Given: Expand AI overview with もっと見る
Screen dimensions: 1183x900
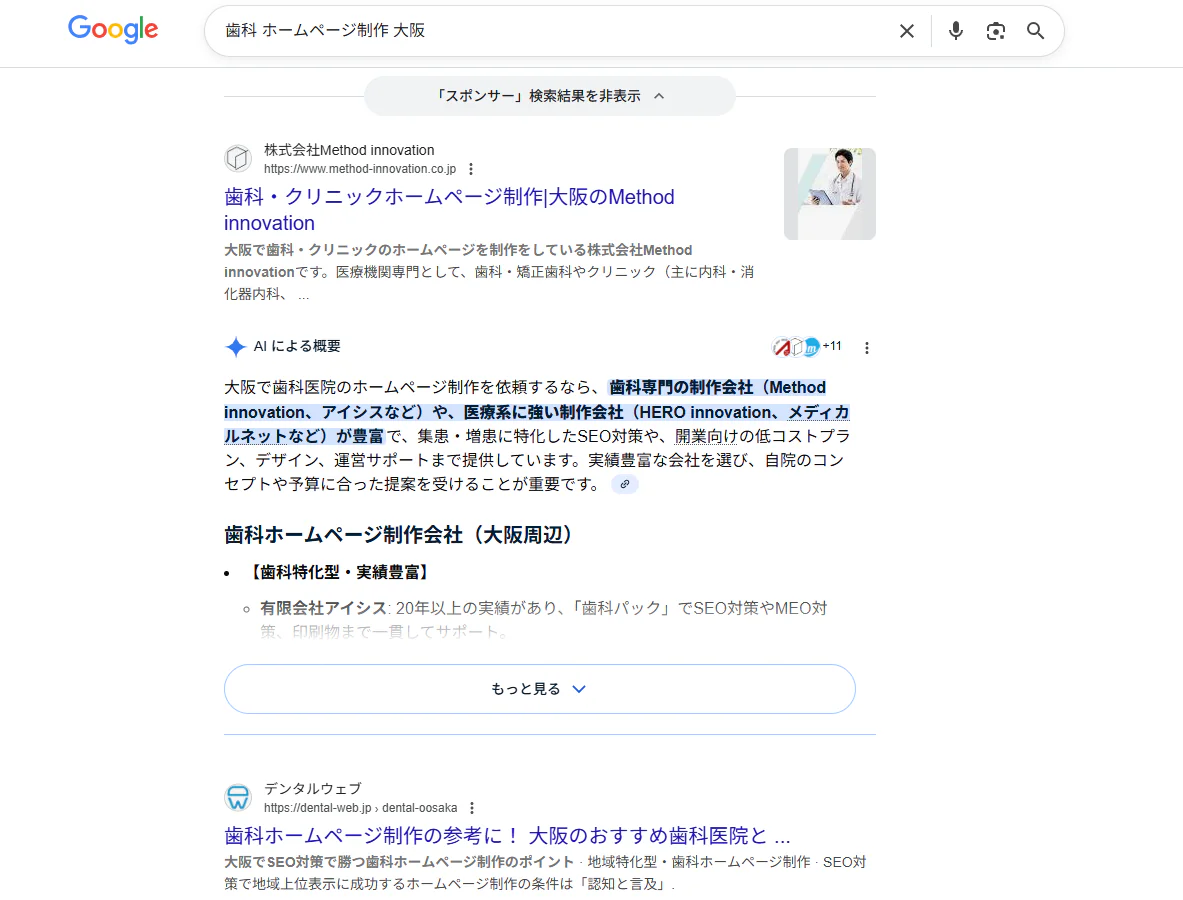Looking at the screenshot, I should [539, 689].
